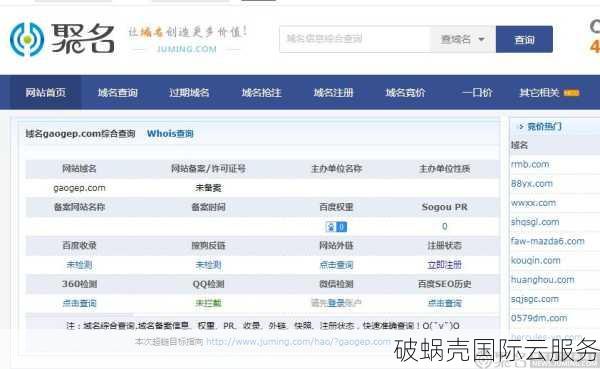The width and height of the screenshot is (600, 369).
Task: Click 未拦截 under QQ检测
Action: (208, 303)
